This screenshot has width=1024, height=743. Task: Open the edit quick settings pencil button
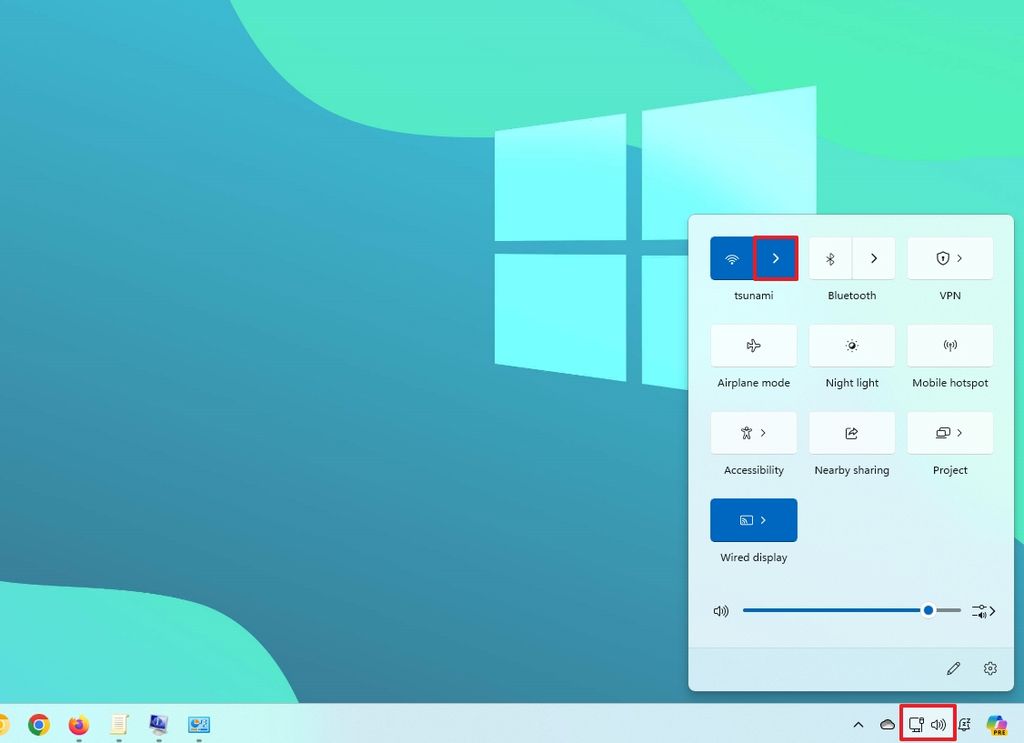point(953,668)
